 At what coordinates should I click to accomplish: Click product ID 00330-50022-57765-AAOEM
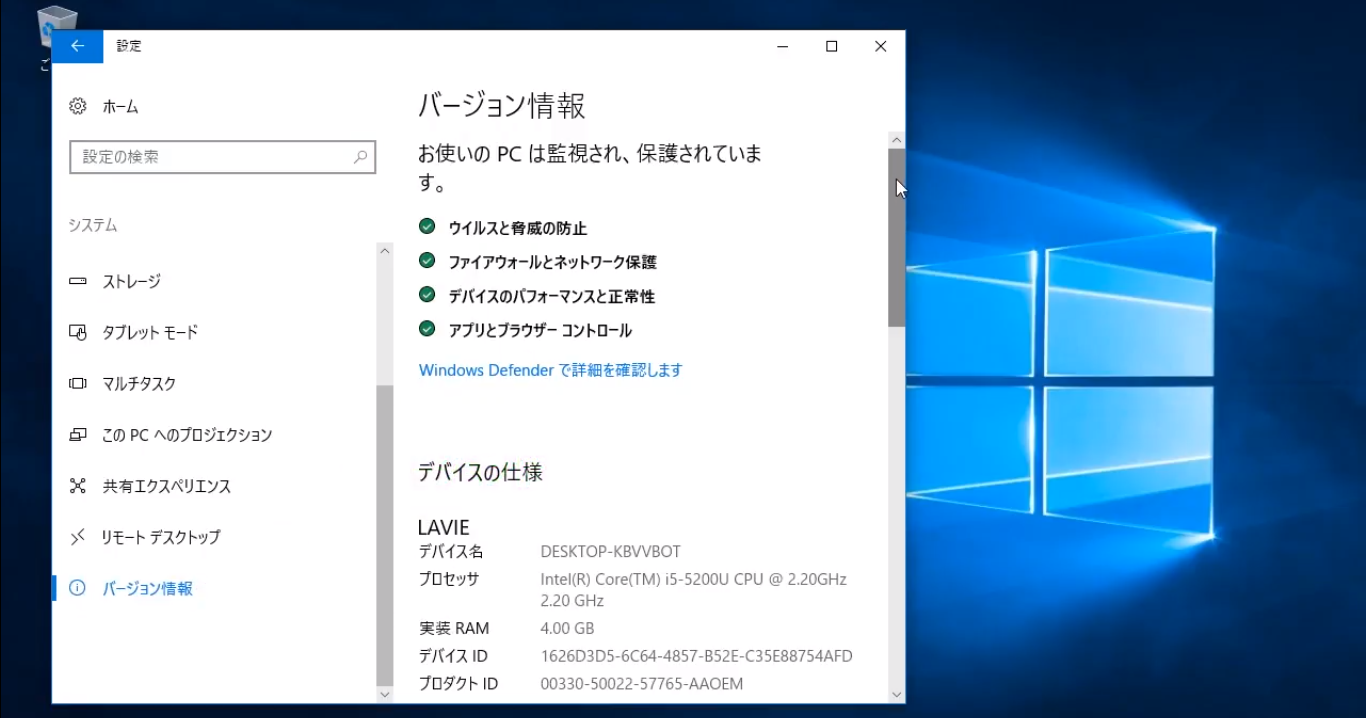coord(641,685)
